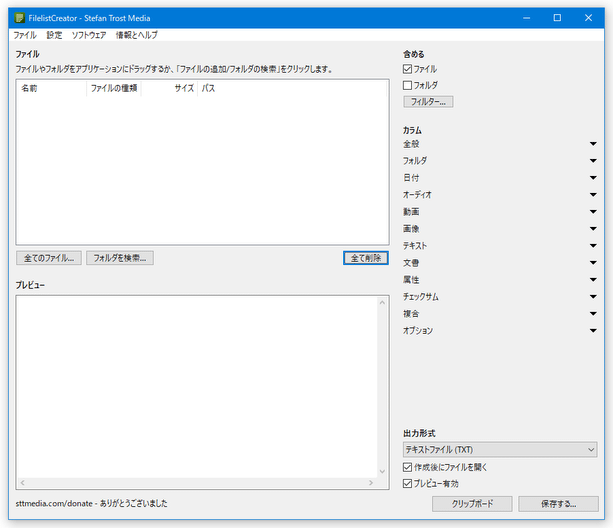
Task: Sort by the ファイルの種類 column header
Action: pos(114,88)
